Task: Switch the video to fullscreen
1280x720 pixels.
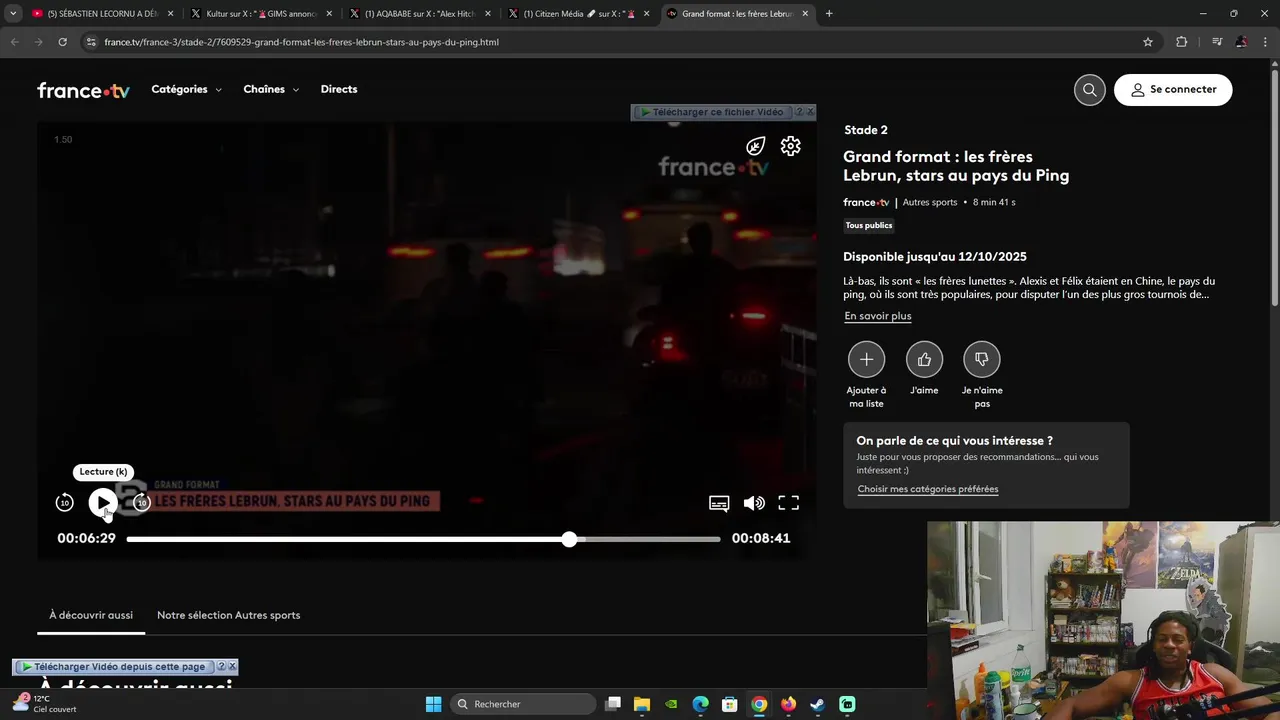Action: [788, 503]
